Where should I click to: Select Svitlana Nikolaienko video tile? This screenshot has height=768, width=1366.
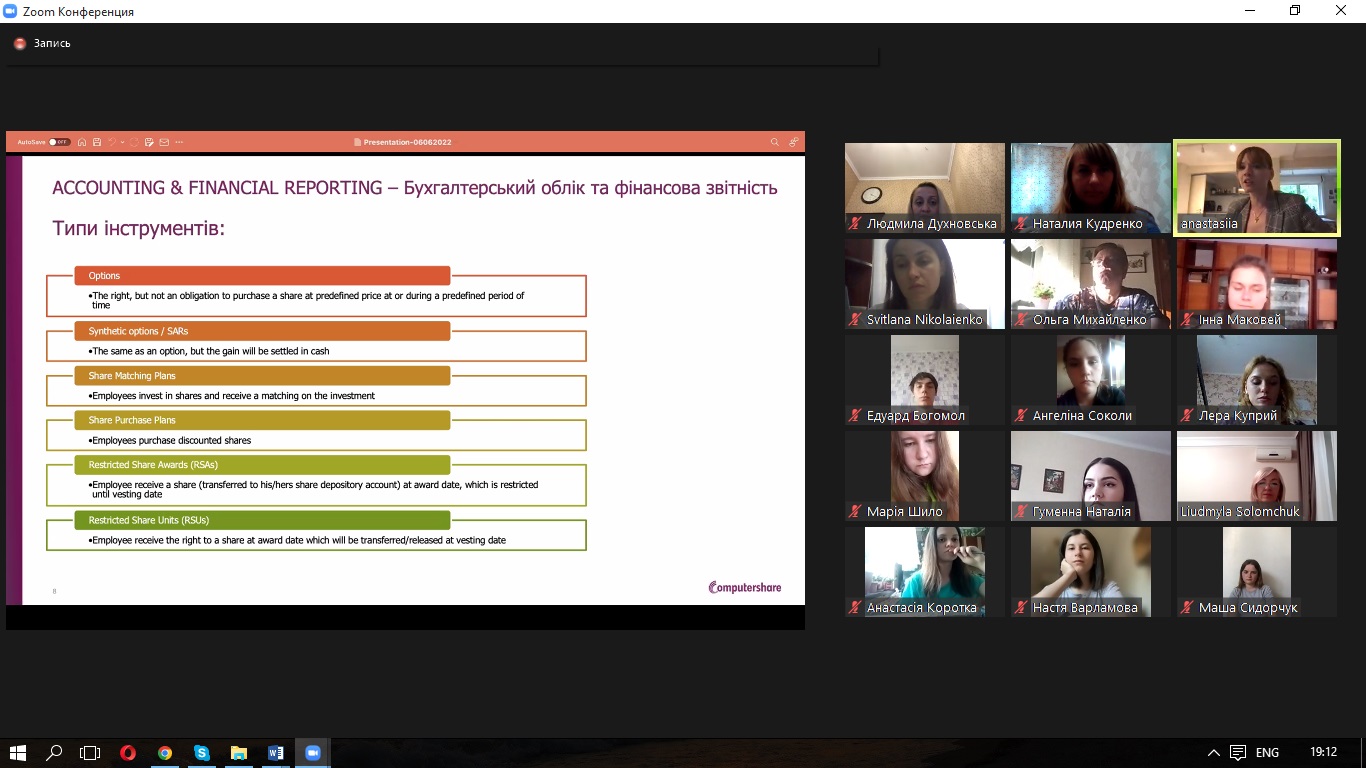tap(925, 284)
